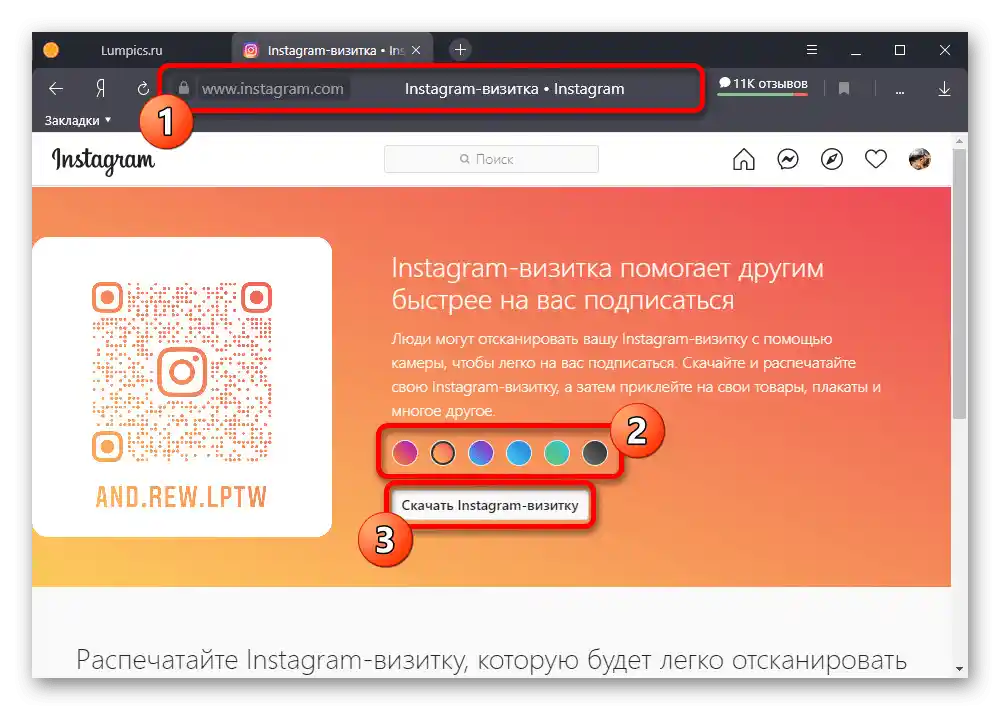Image resolution: width=1000 pixels, height=710 pixels.
Task: Click the AND.REW.LPTW username text
Action: pos(181,496)
